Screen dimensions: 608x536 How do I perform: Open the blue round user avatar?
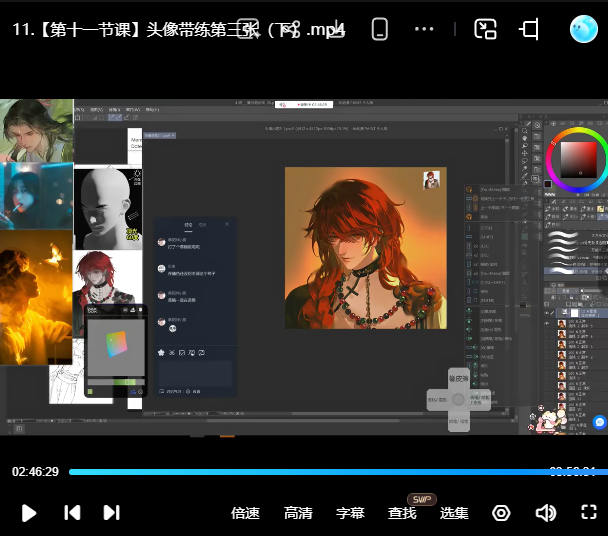[584, 29]
